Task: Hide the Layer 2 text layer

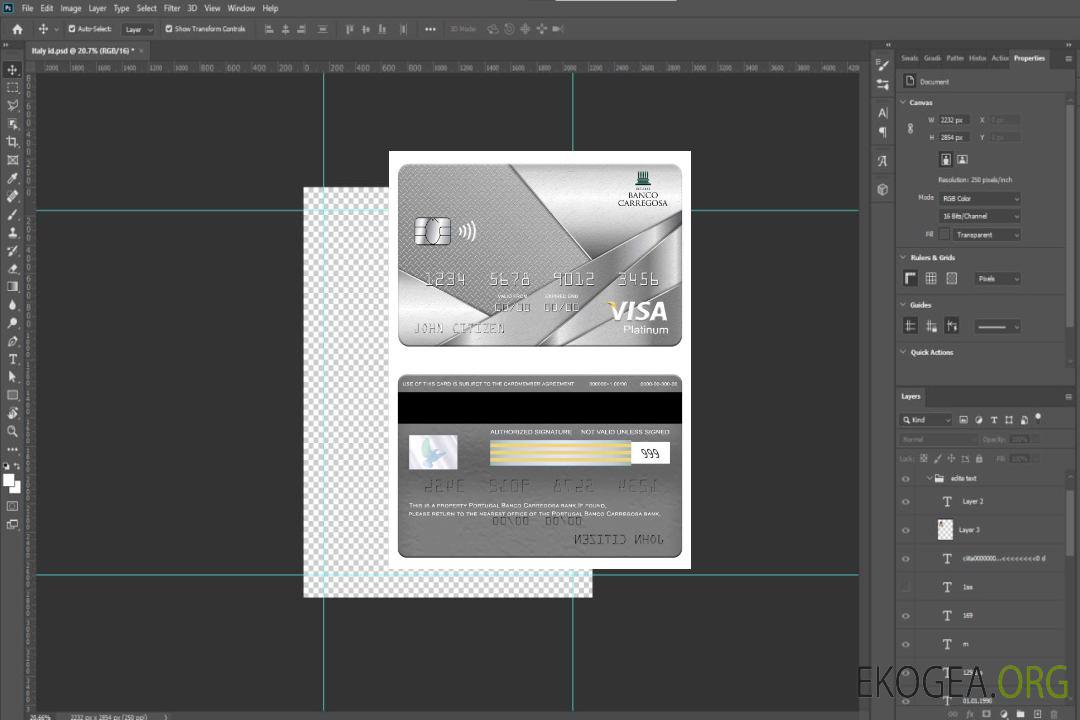Action: [x=906, y=502]
